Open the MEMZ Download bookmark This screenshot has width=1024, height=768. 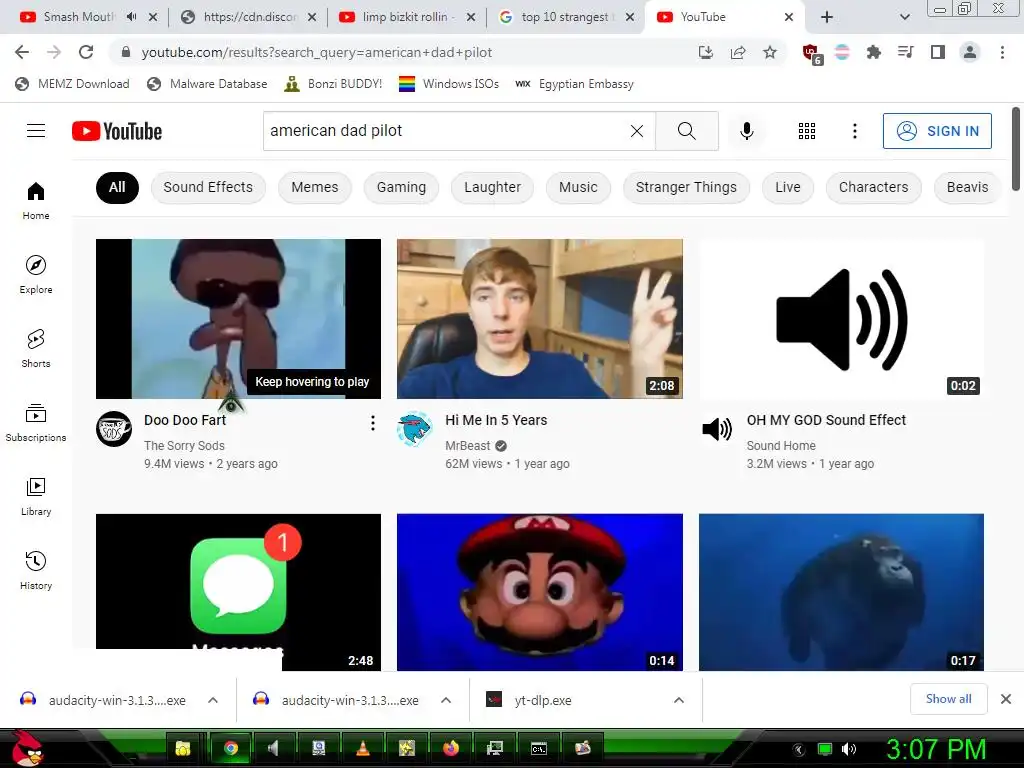(72, 84)
